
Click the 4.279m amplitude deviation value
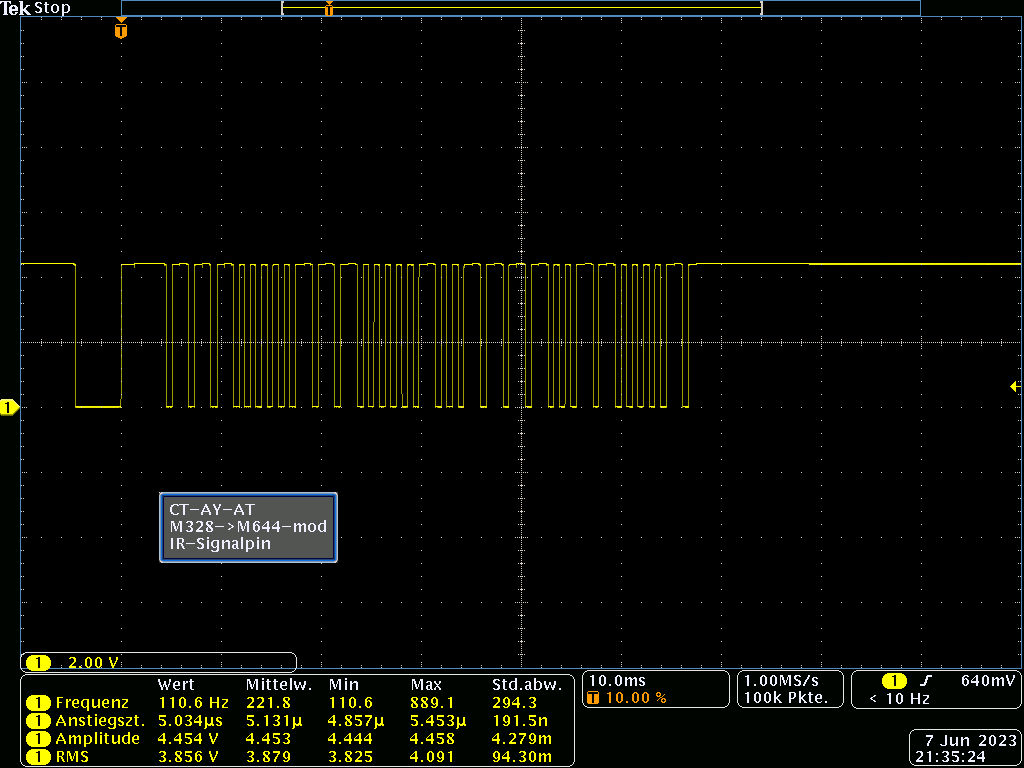pyautogui.click(x=522, y=739)
